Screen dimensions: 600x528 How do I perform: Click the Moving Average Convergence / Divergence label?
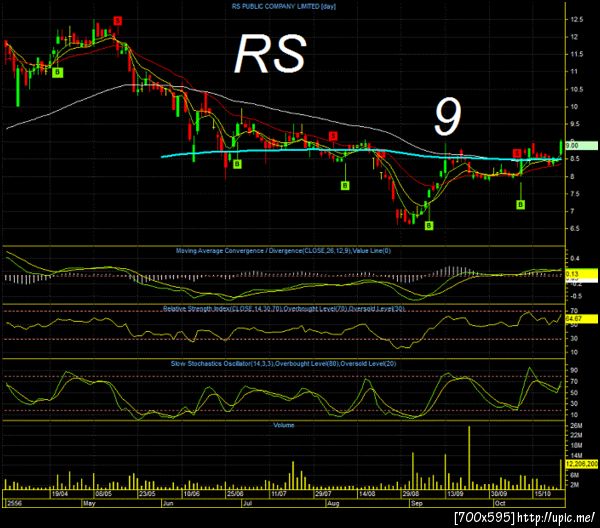point(283,251)
